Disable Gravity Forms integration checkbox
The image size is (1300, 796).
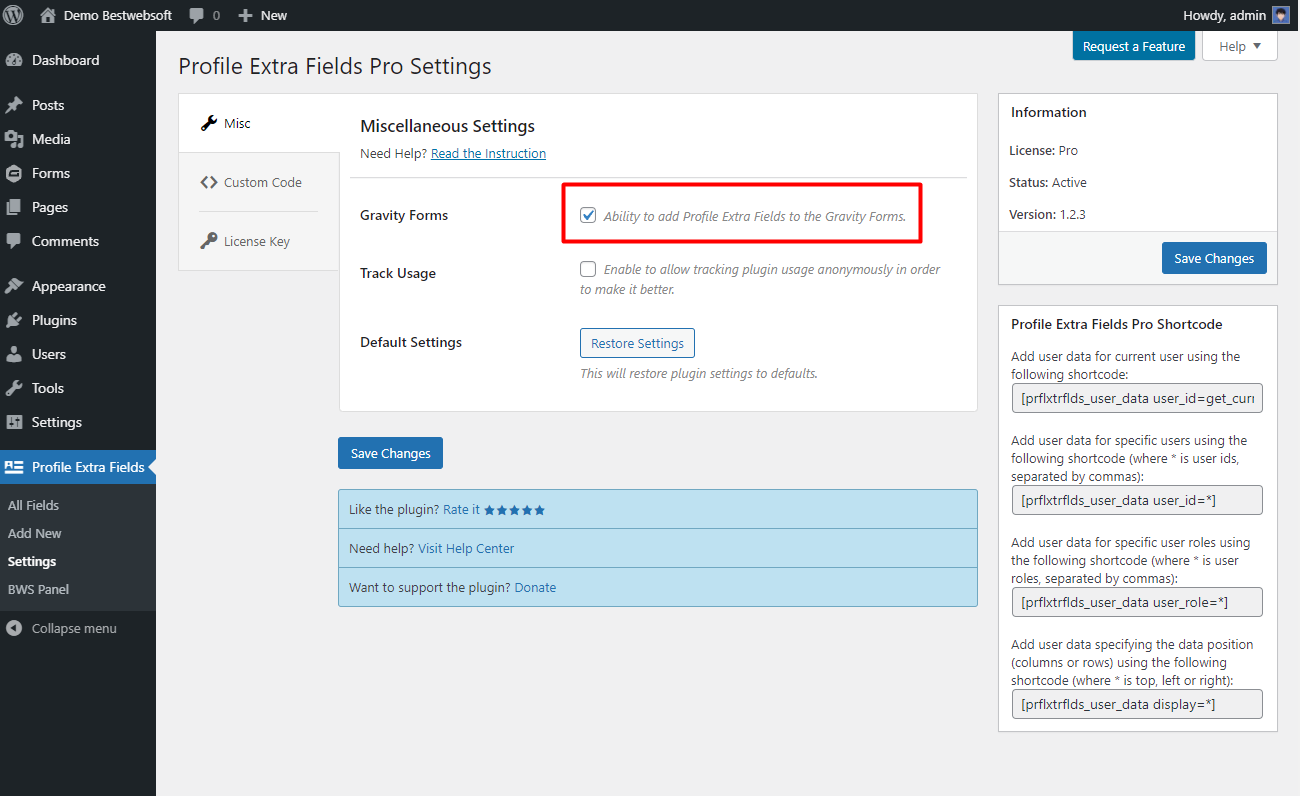point(588,214)
